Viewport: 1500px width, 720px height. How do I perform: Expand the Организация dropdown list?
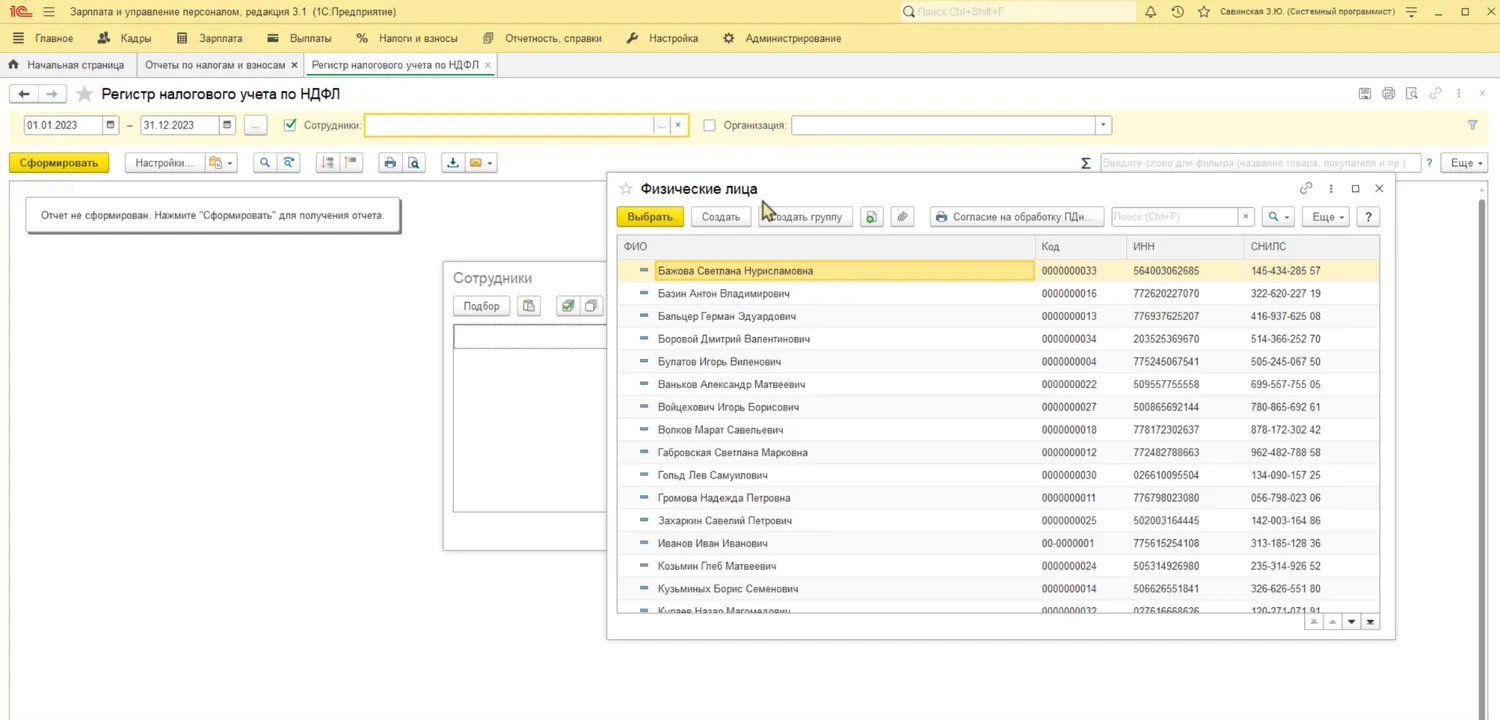[1103, 126]
